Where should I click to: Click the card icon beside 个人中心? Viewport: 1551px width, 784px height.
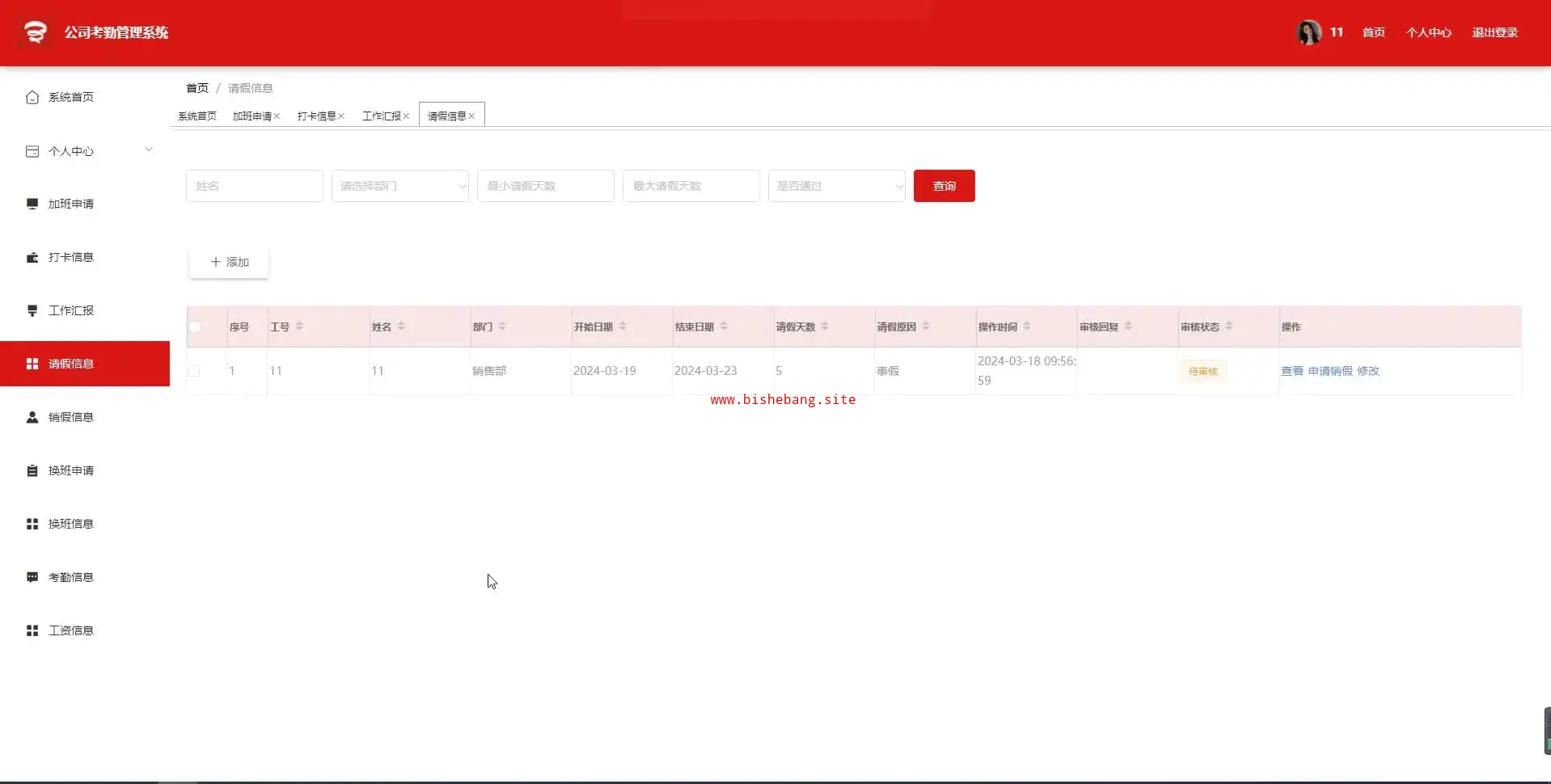pos(32,151)
